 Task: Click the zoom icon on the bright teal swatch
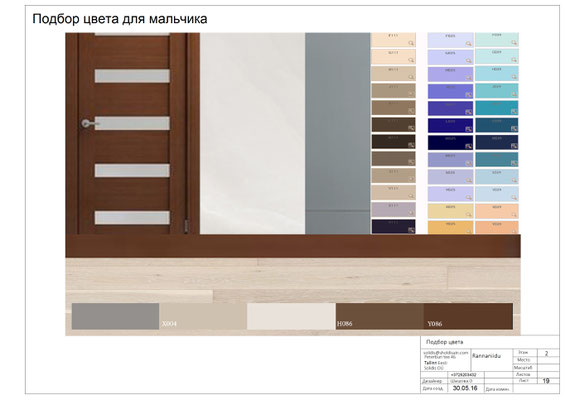coord(514,111)
